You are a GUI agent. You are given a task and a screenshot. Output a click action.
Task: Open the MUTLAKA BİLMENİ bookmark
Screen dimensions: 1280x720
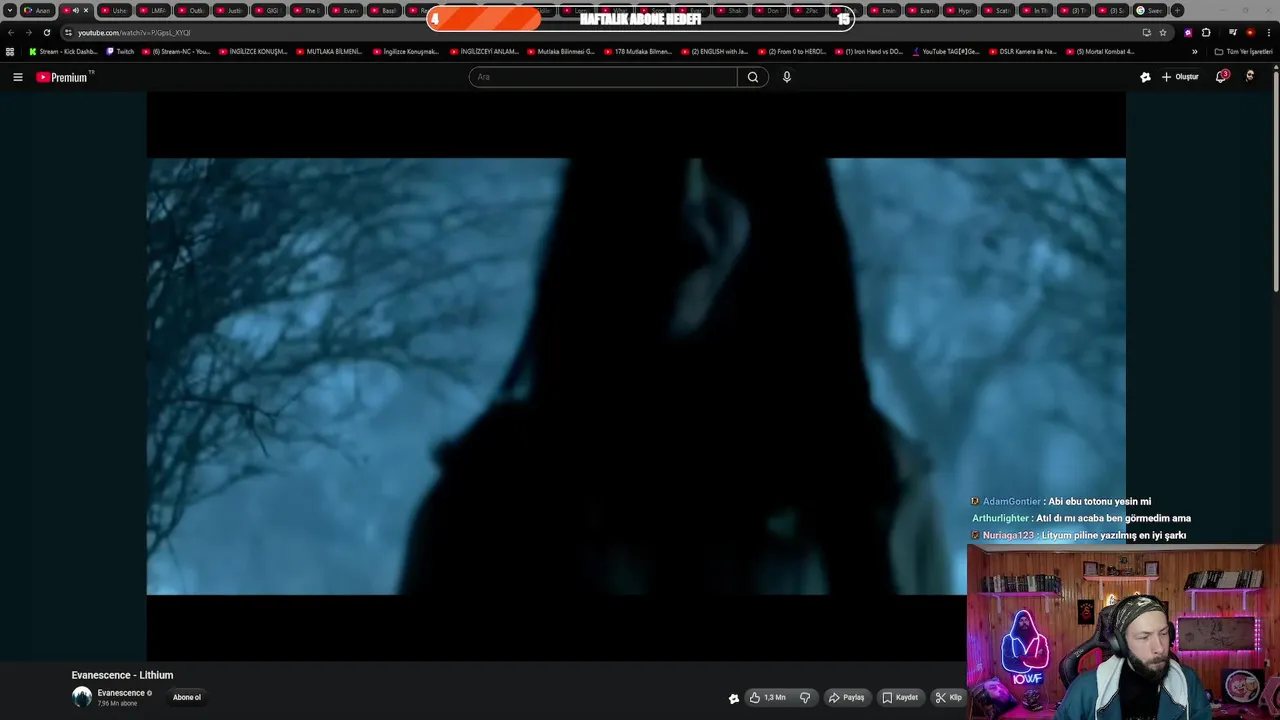(329, 51)
